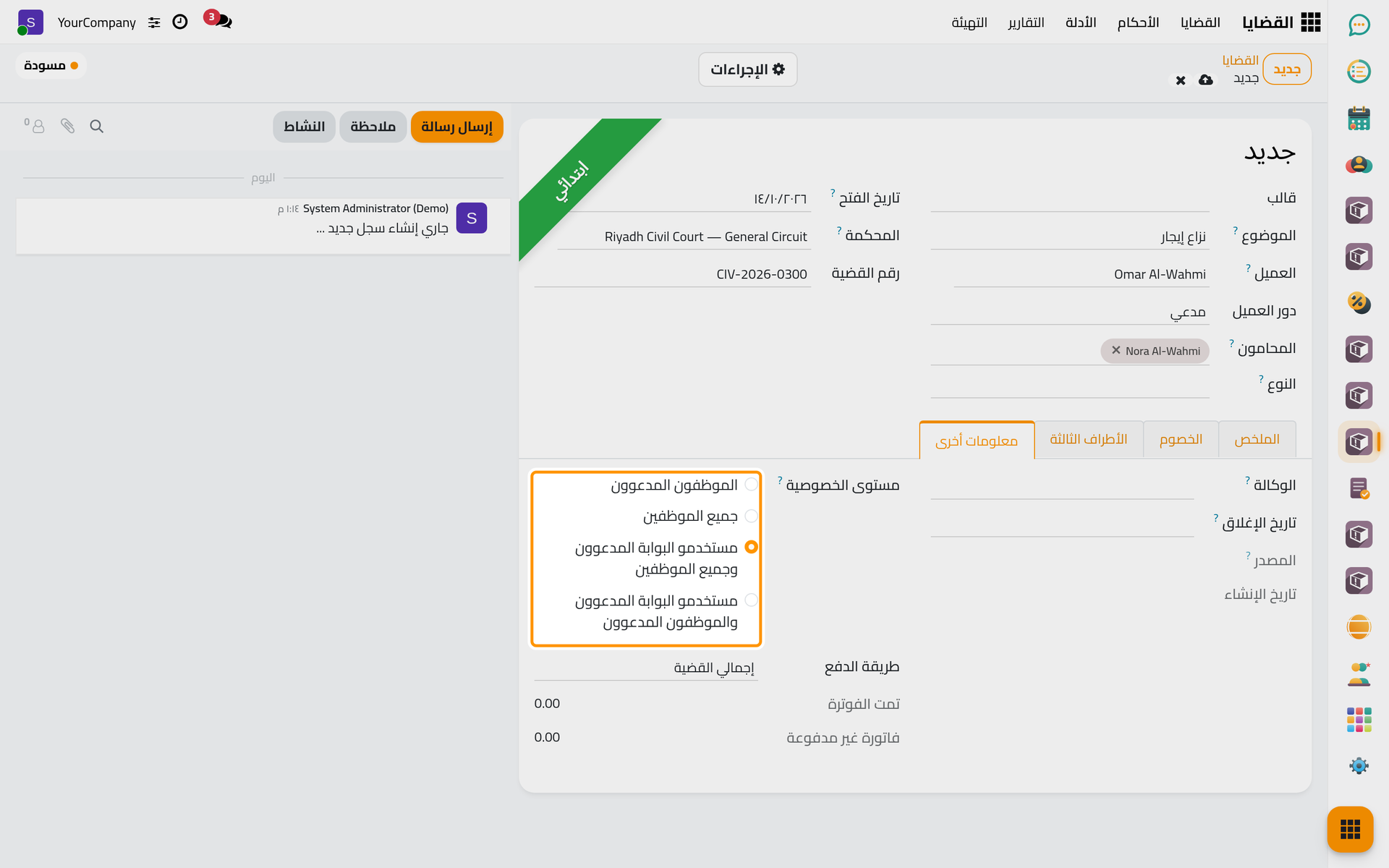This screenshot has width=1389, height=868.
Task: Open the دور العميل dropdown showing مدعي
Action: click(1070, 311)
